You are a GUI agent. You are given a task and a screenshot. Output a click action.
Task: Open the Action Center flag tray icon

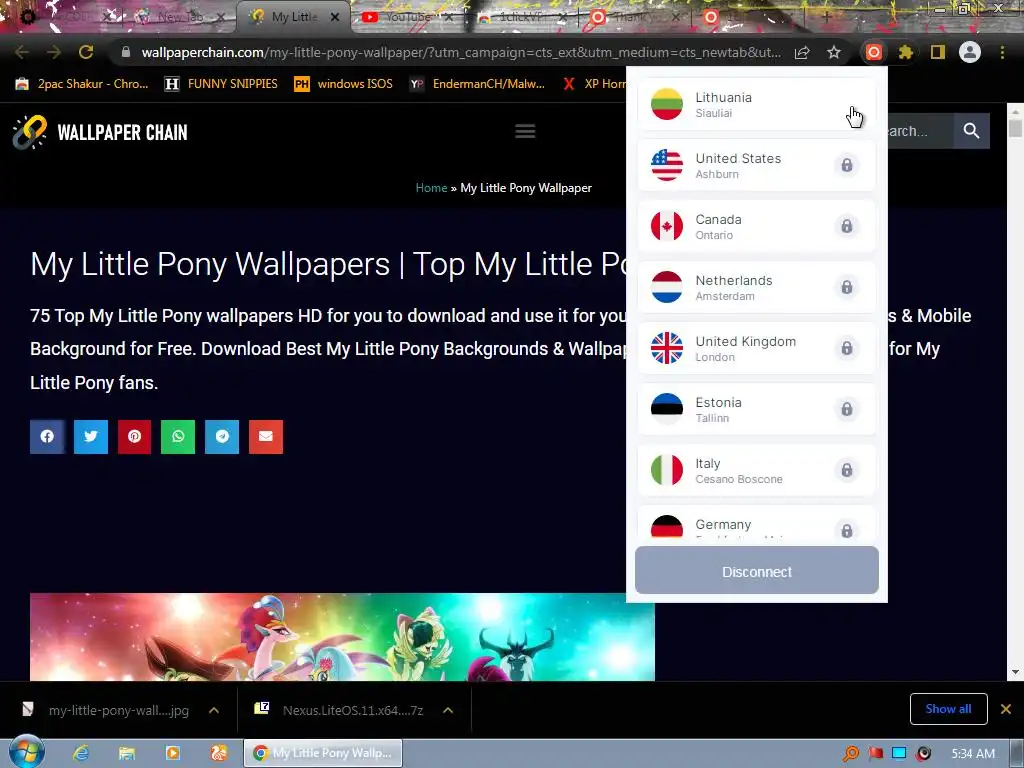click(876, 754)
